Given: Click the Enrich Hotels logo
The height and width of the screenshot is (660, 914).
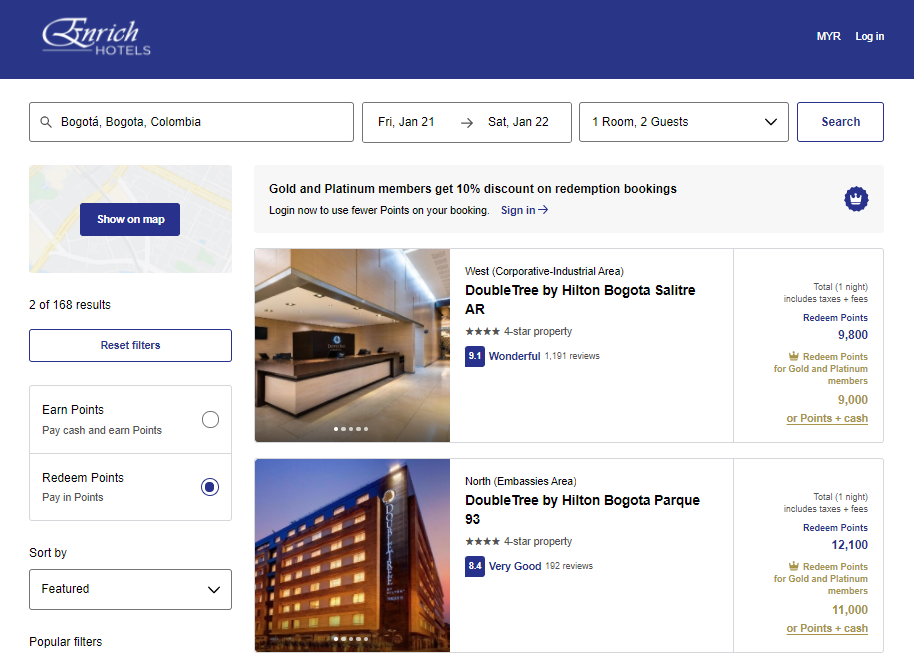Looking at the screenshot, I should (x=95, y=39).
